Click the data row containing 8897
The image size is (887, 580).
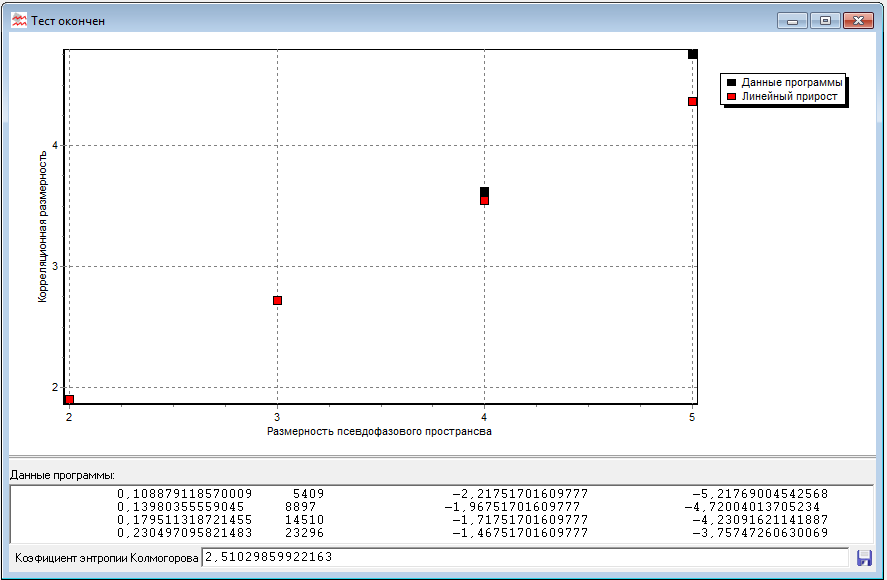(x=440, y=507)
